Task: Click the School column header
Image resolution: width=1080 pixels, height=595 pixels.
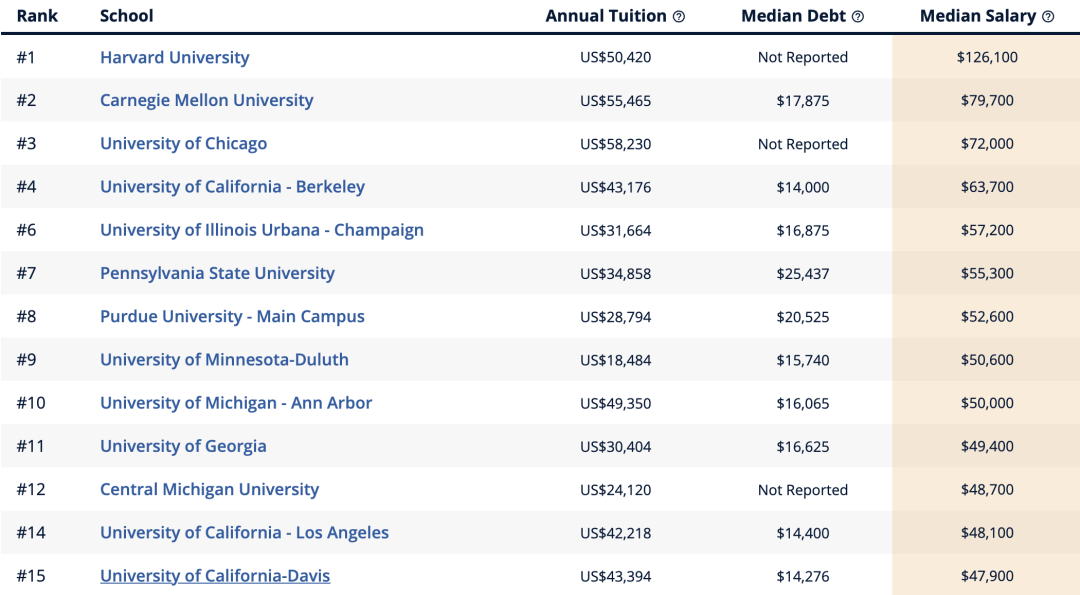Action: tap(127, 17)
